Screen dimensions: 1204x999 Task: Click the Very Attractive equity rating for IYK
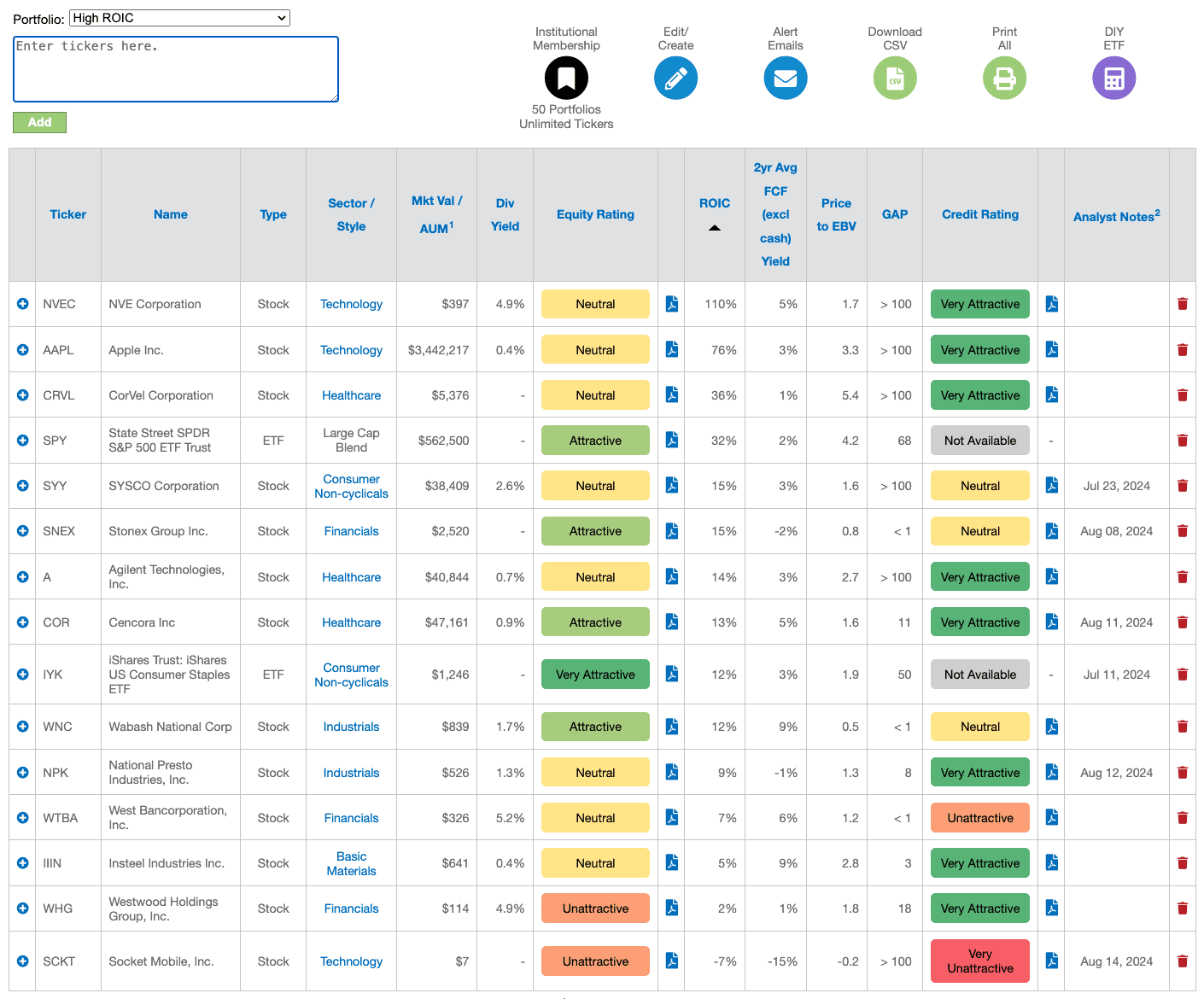click(x=595, y=675)
